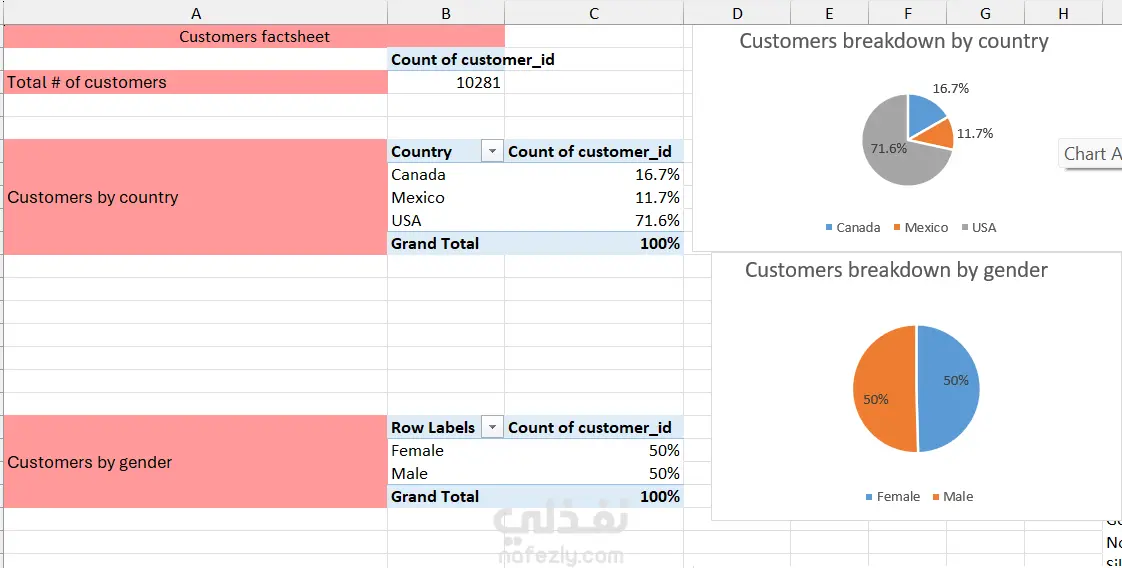The height and width of the screenshot is (568, 1122).
Task: Select the blue Female pie slice
Action: tap(948, 388)
